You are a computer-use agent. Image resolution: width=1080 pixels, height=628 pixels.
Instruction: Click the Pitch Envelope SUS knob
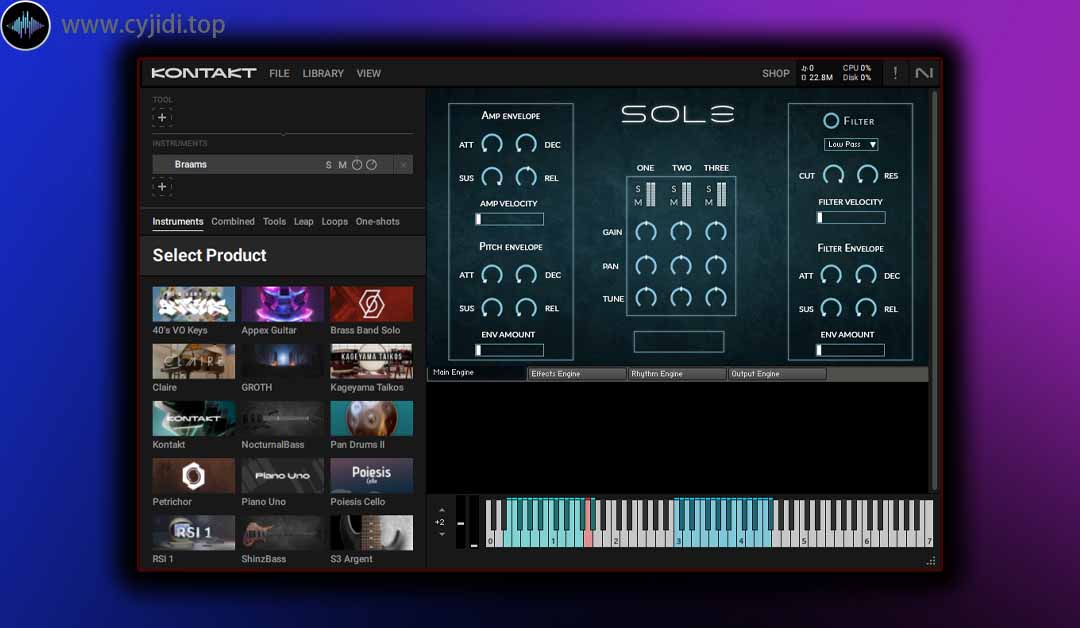pos(492,308)
